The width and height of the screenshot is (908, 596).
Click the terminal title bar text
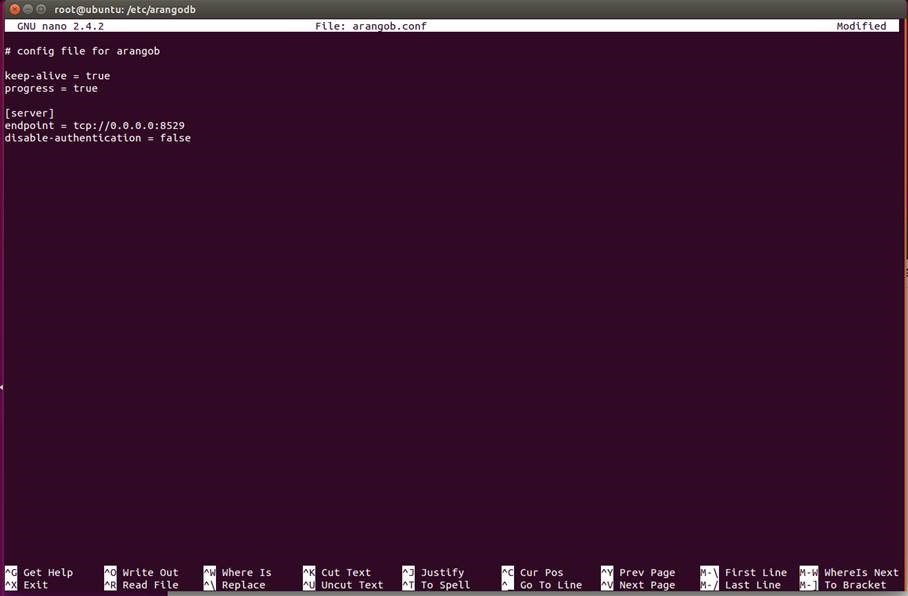124,9
